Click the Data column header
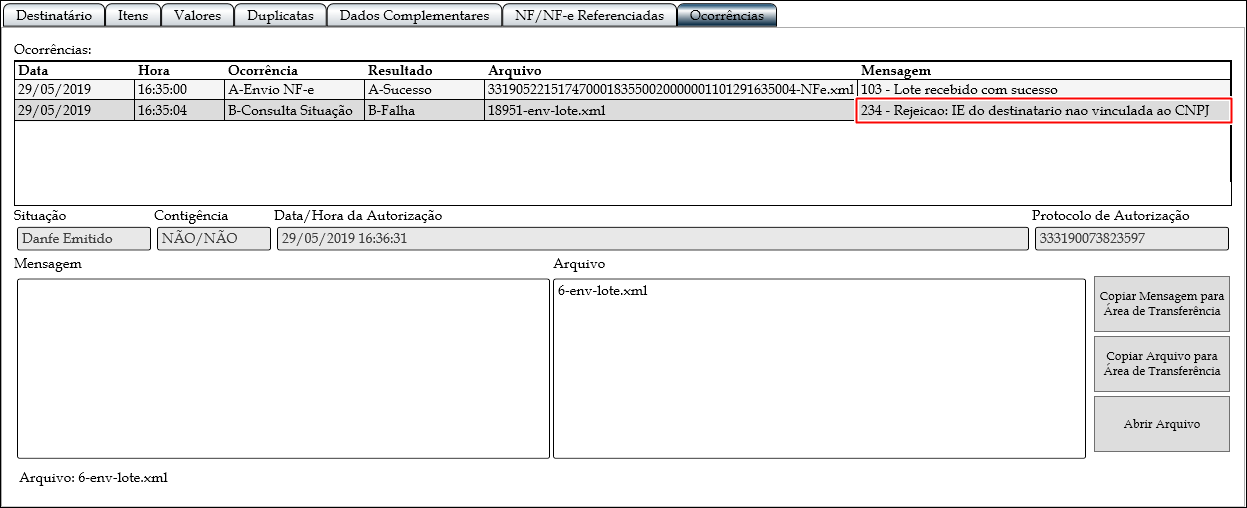 [x=75, y=71]
